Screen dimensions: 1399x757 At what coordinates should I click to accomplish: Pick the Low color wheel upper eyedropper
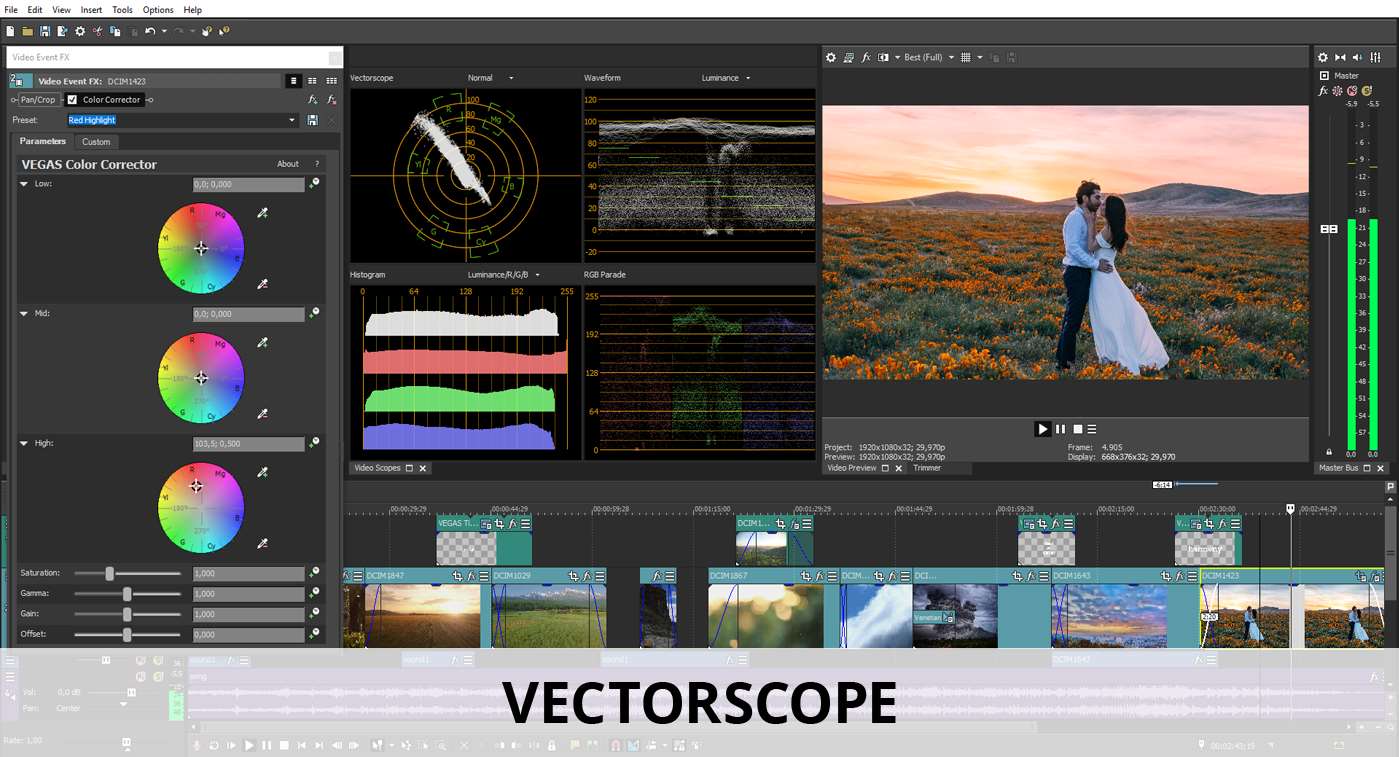(x=263, y=212)
